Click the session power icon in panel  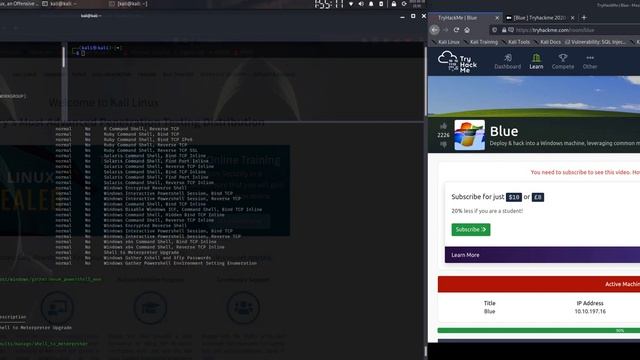404,4
